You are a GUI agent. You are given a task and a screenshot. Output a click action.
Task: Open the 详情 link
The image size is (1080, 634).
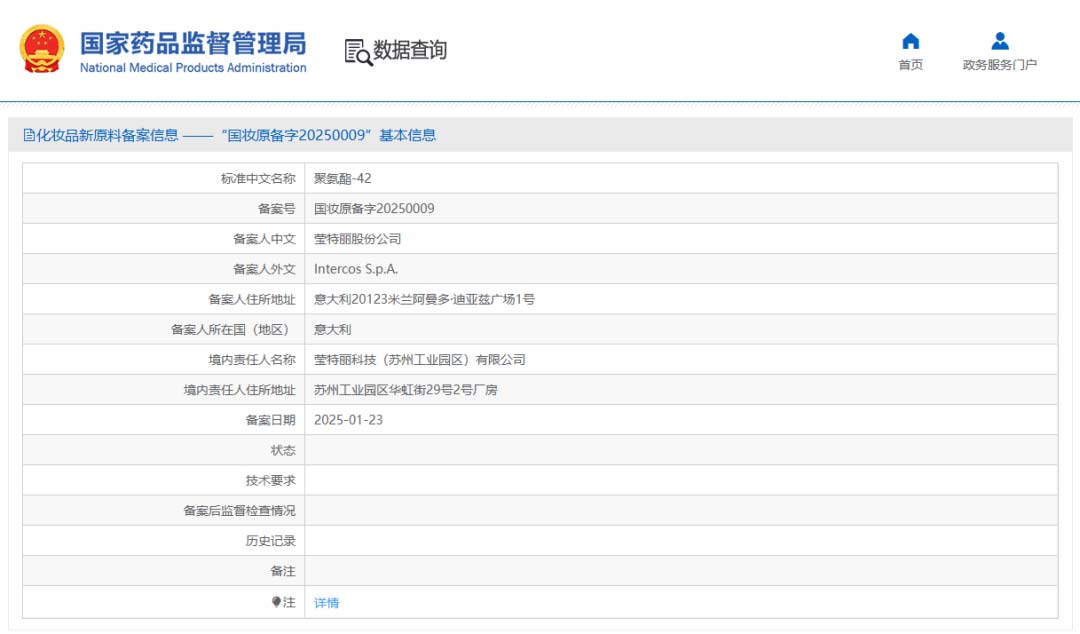tap(326, 603)
